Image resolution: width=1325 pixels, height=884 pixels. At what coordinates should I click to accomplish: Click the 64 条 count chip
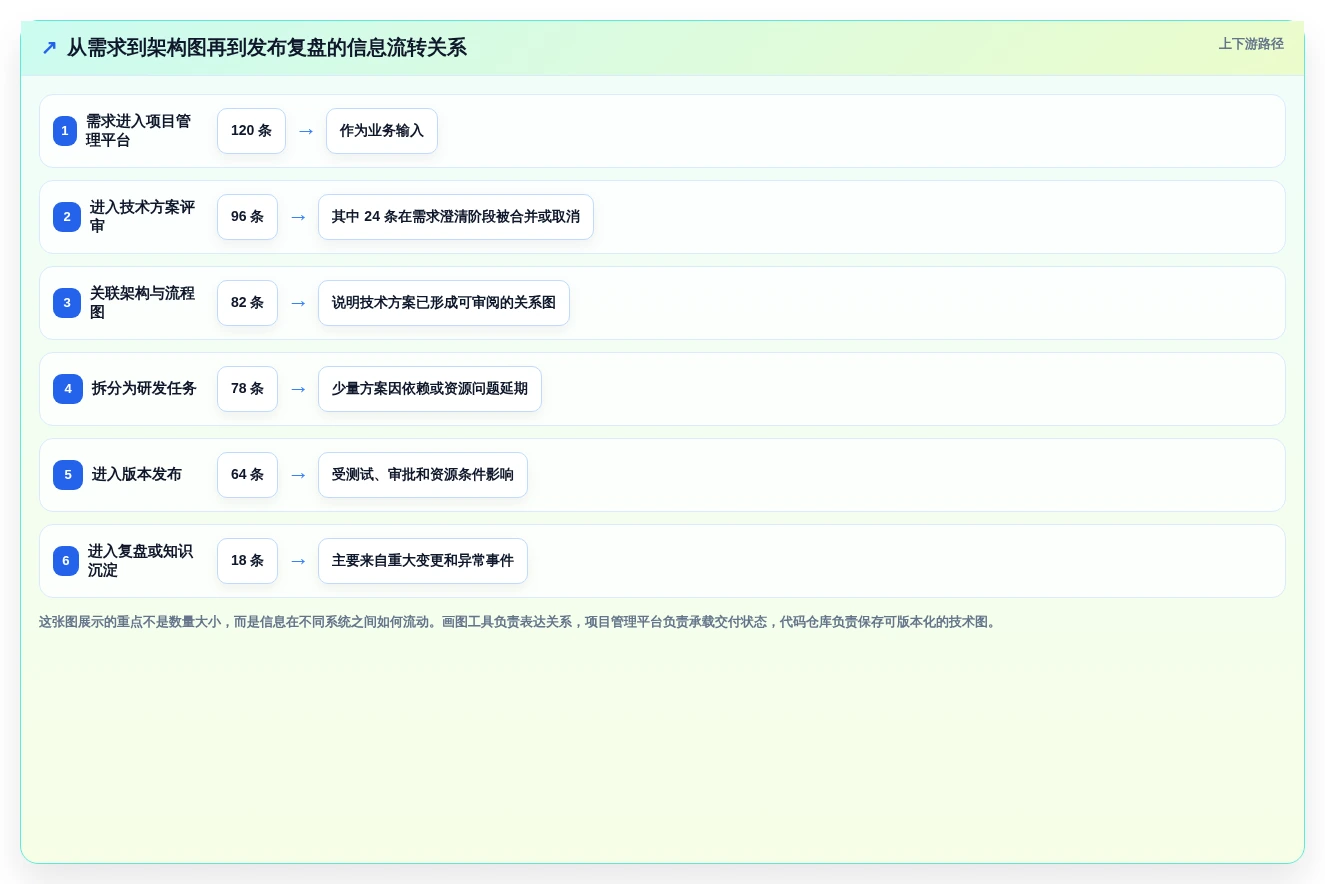247,475
